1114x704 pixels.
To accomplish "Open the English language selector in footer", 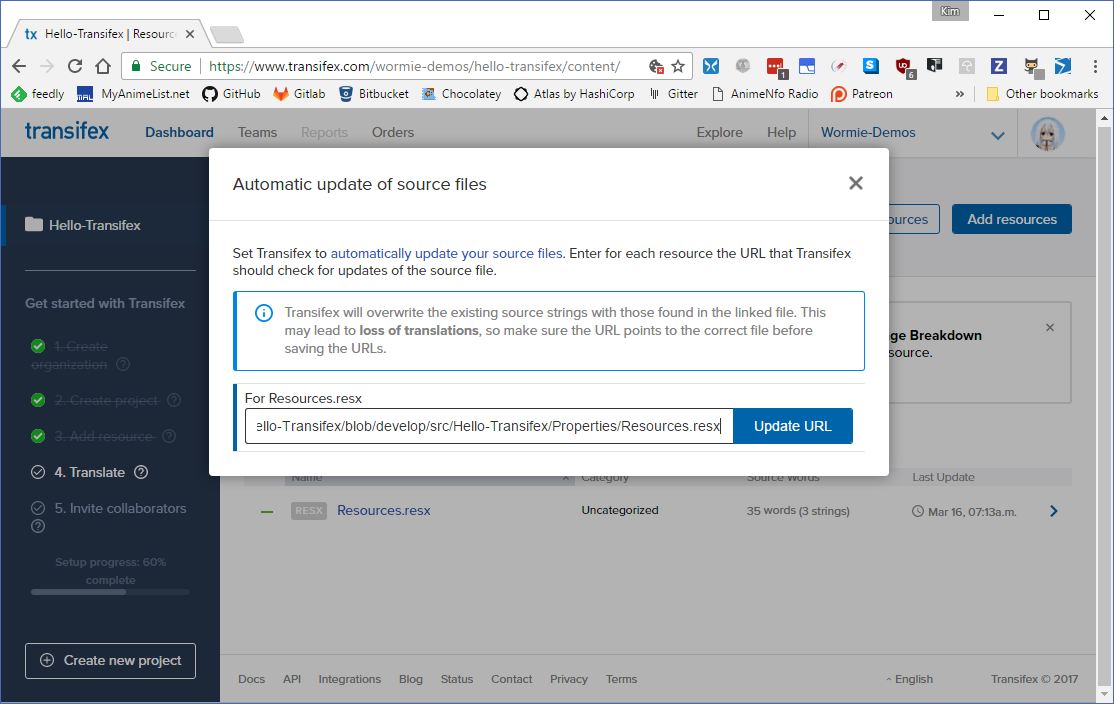I will coord(909,679).
